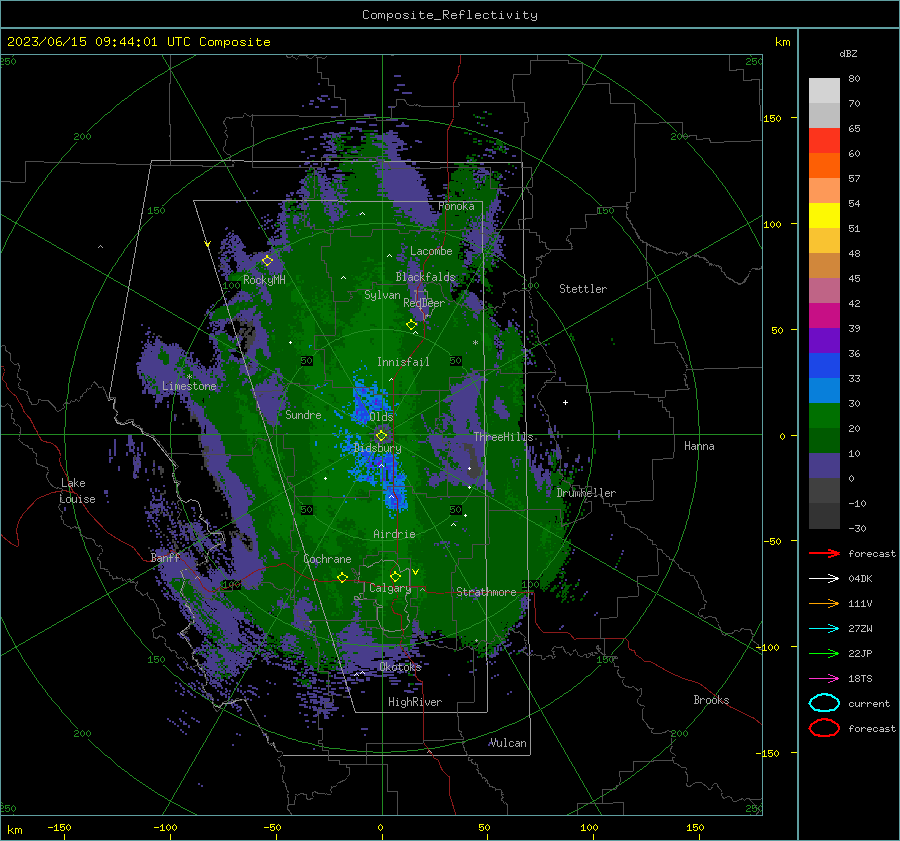
Task: Click the Sundre town label
Action: coord(303,414)
